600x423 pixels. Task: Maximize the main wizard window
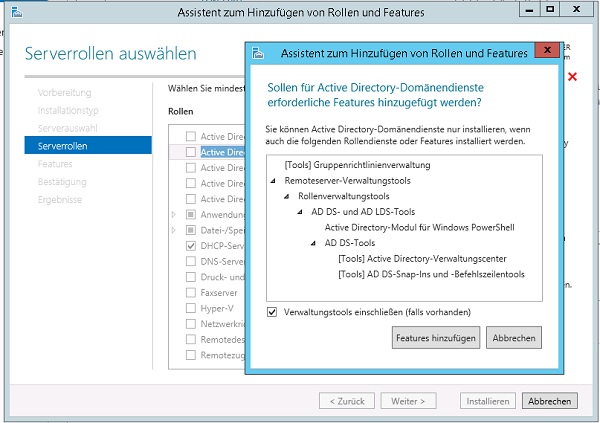click(550, 10)
